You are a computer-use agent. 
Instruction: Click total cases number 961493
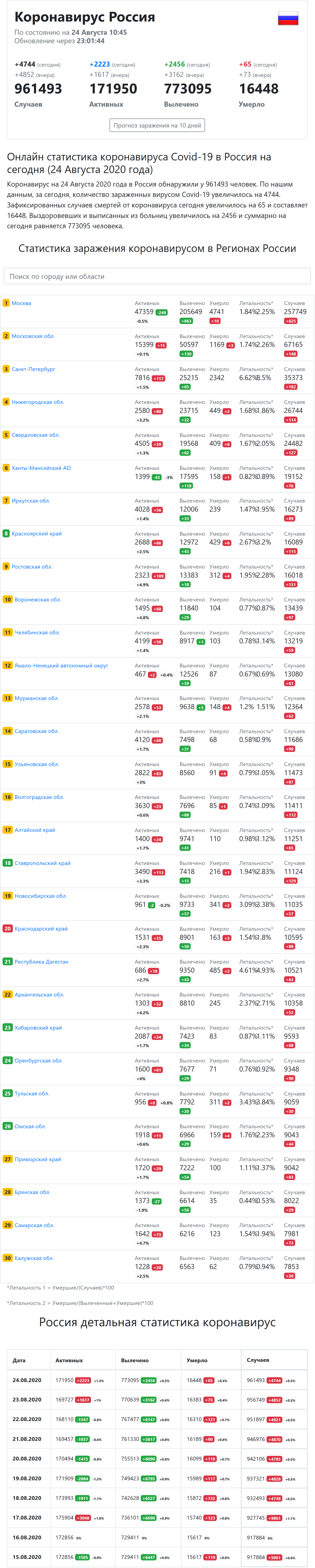click(x=38, y=89)
